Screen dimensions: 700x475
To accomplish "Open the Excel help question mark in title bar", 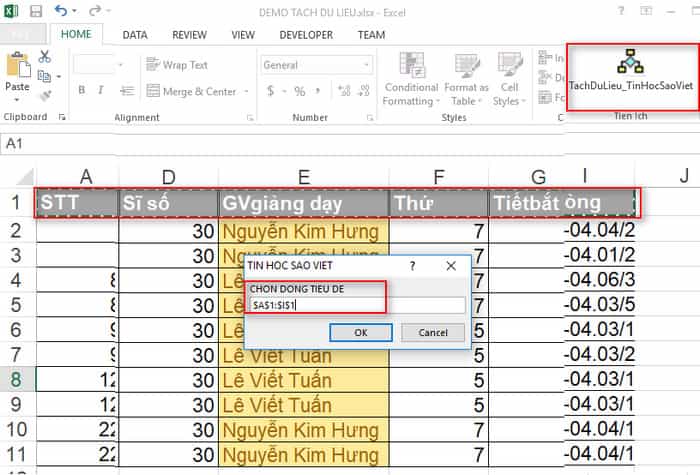I will pos(621,11).
